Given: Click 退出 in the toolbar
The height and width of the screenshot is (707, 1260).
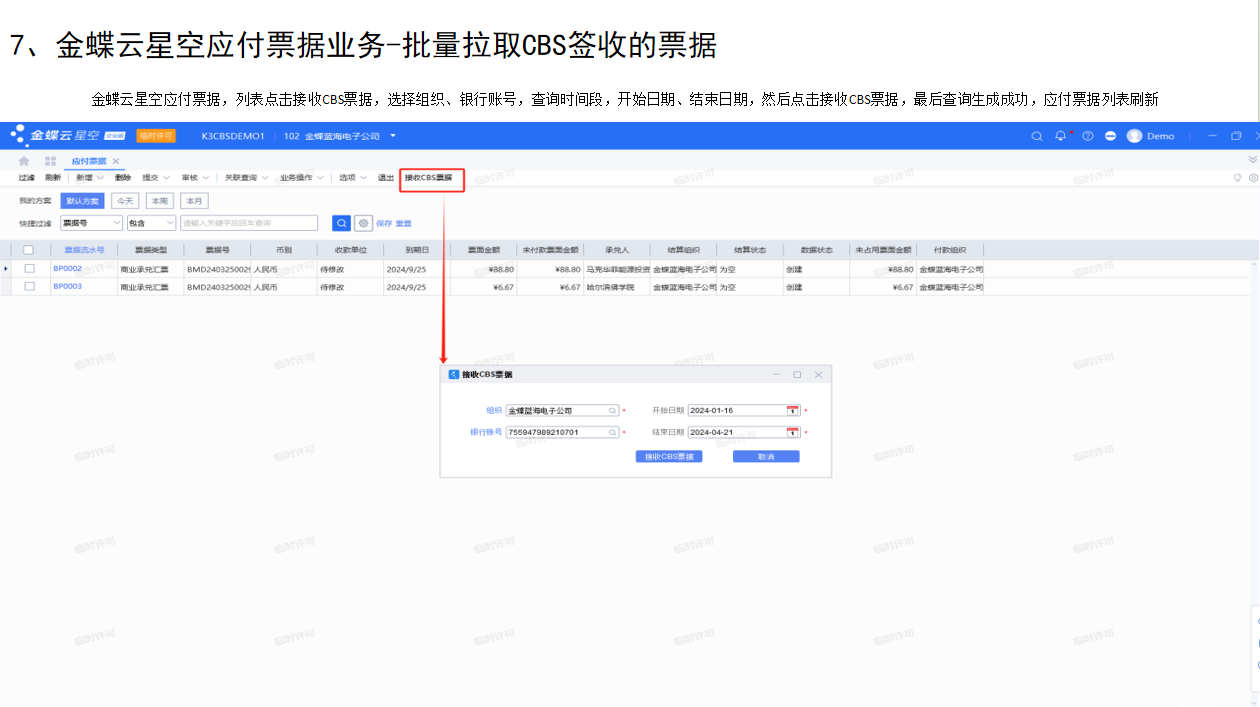Looking at the screenshot, I should (x=386, y=177).
